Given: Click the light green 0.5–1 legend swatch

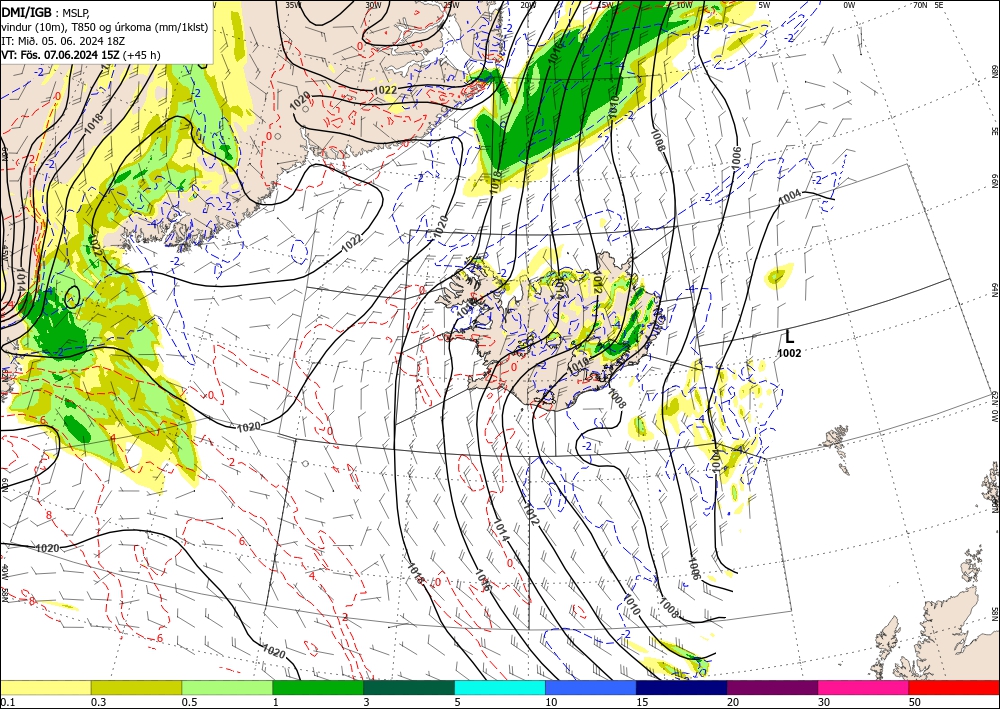Looking at the screenshot, I should point(227,687).
